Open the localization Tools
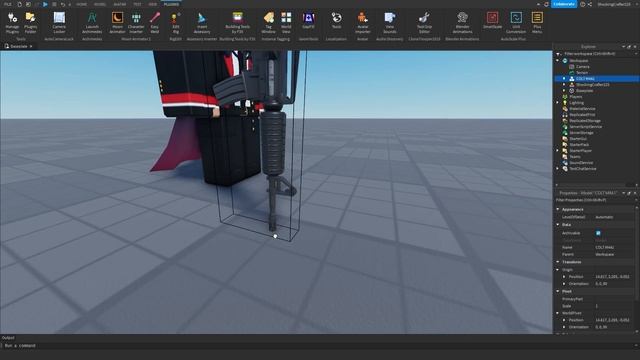Viewport: 640px width, 360px height. tap(336, 21)
